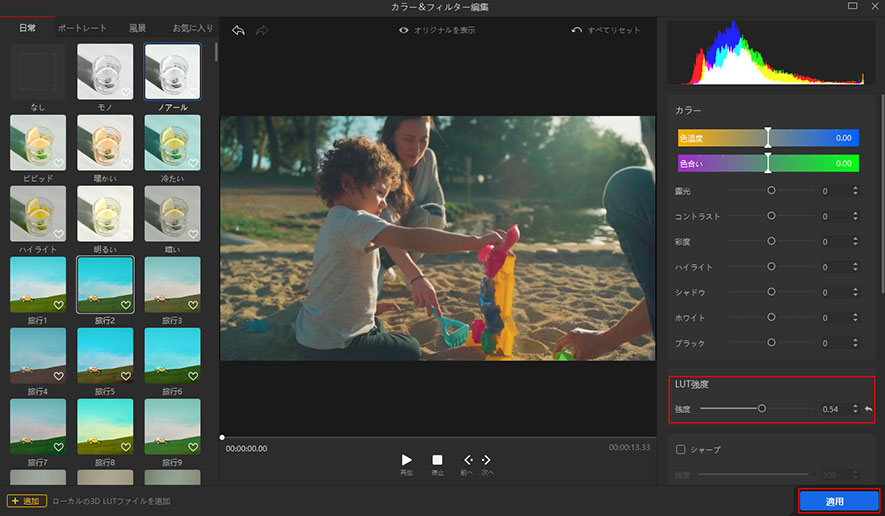
Task: Favorite the ビビッド filter via heart icon
Action: (58, 163)
